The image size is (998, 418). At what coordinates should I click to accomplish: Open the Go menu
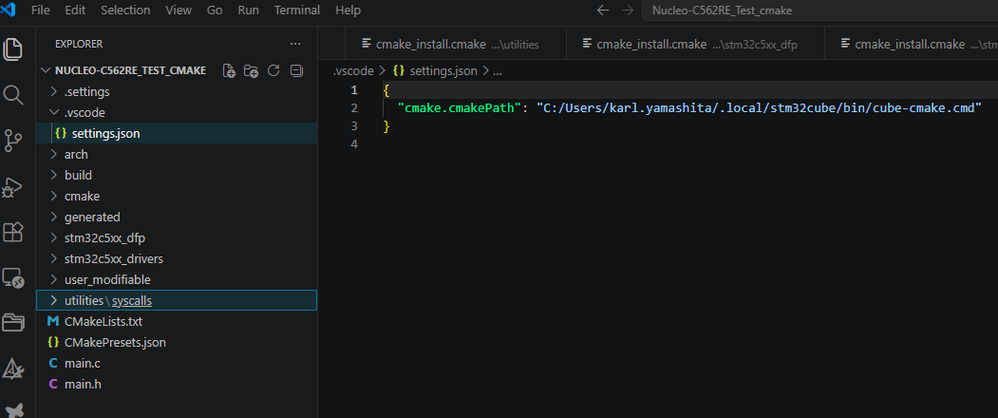pyautogui.click(x=214, y=10)
